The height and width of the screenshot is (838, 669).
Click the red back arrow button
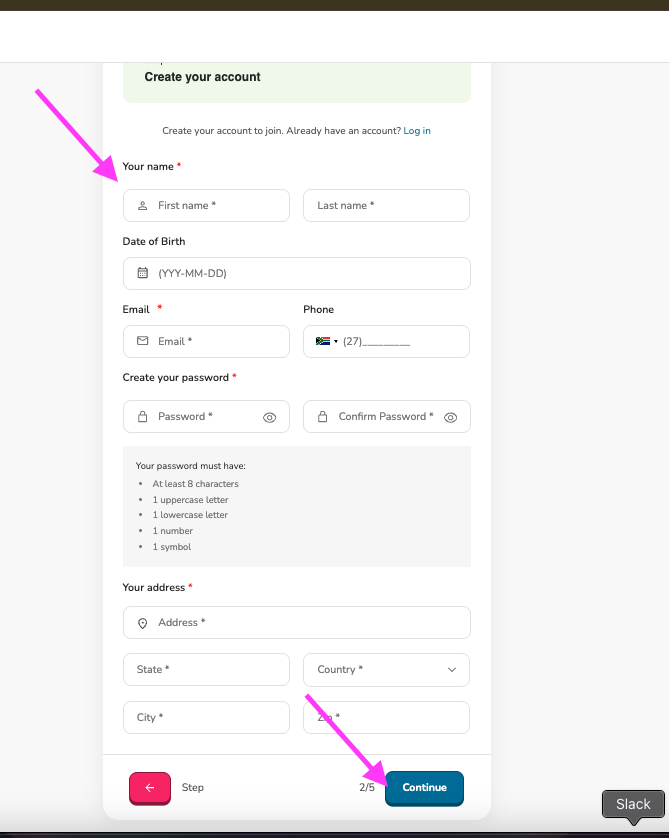coord(150,788)
